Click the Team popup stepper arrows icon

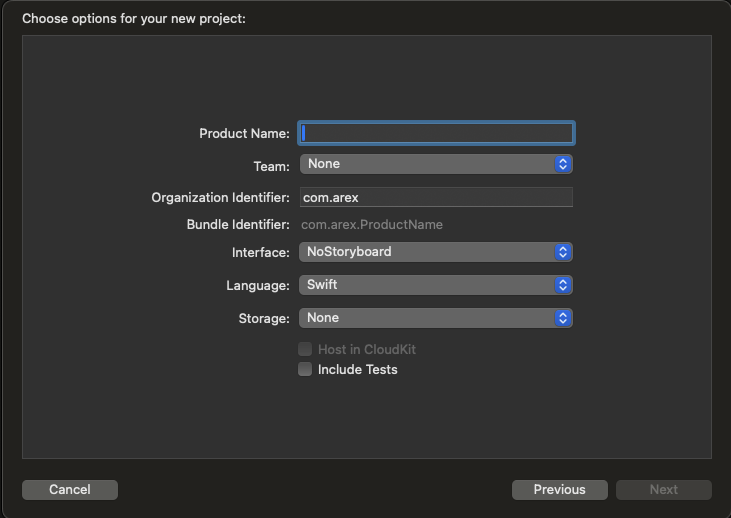coord(563,164)
